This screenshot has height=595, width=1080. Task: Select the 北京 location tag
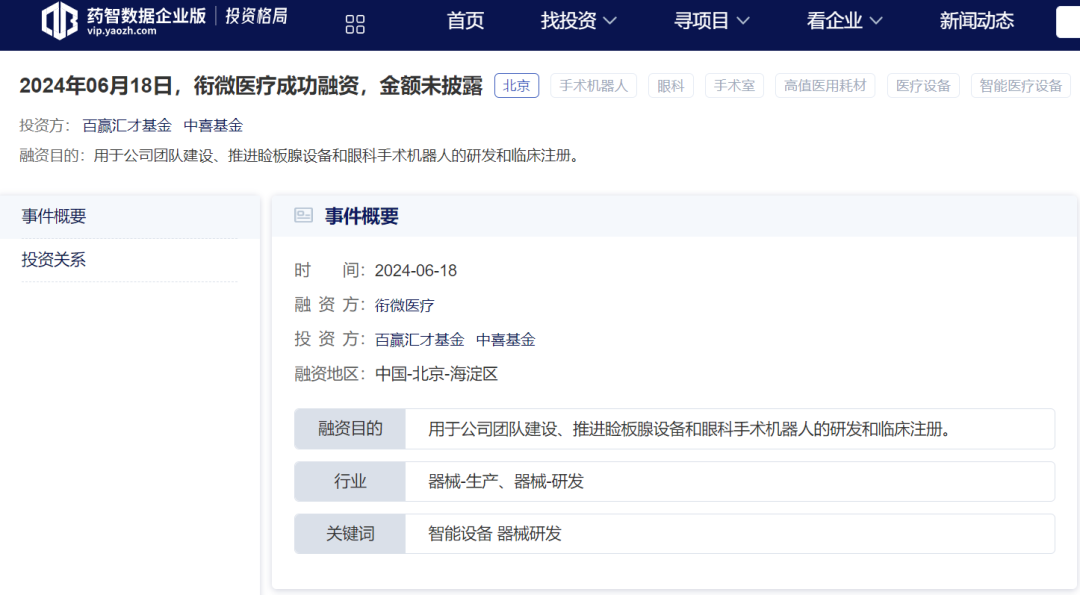516,86
